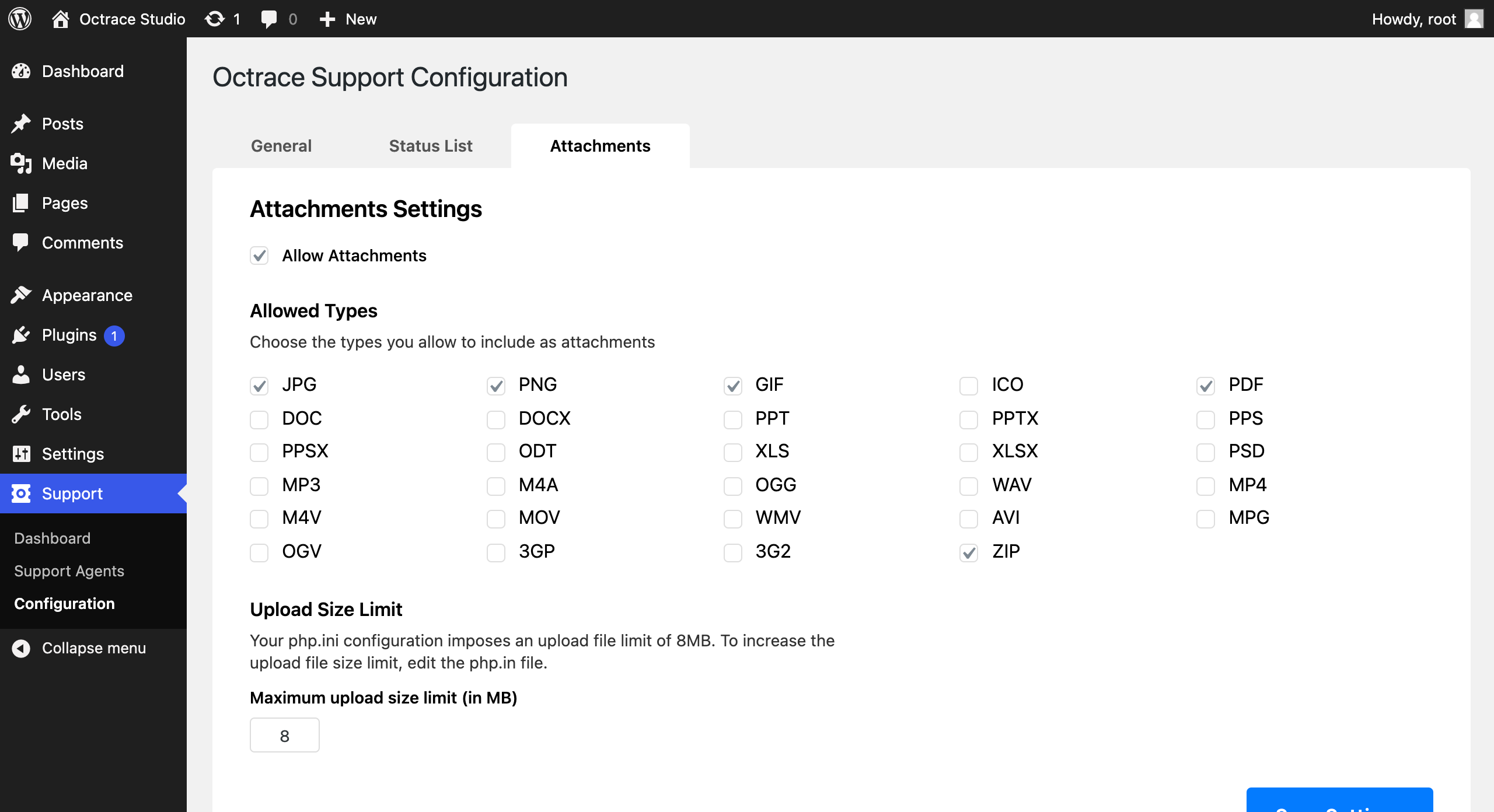Click the Octrace Studio site link
The image size is (1494, 812).
132,19
